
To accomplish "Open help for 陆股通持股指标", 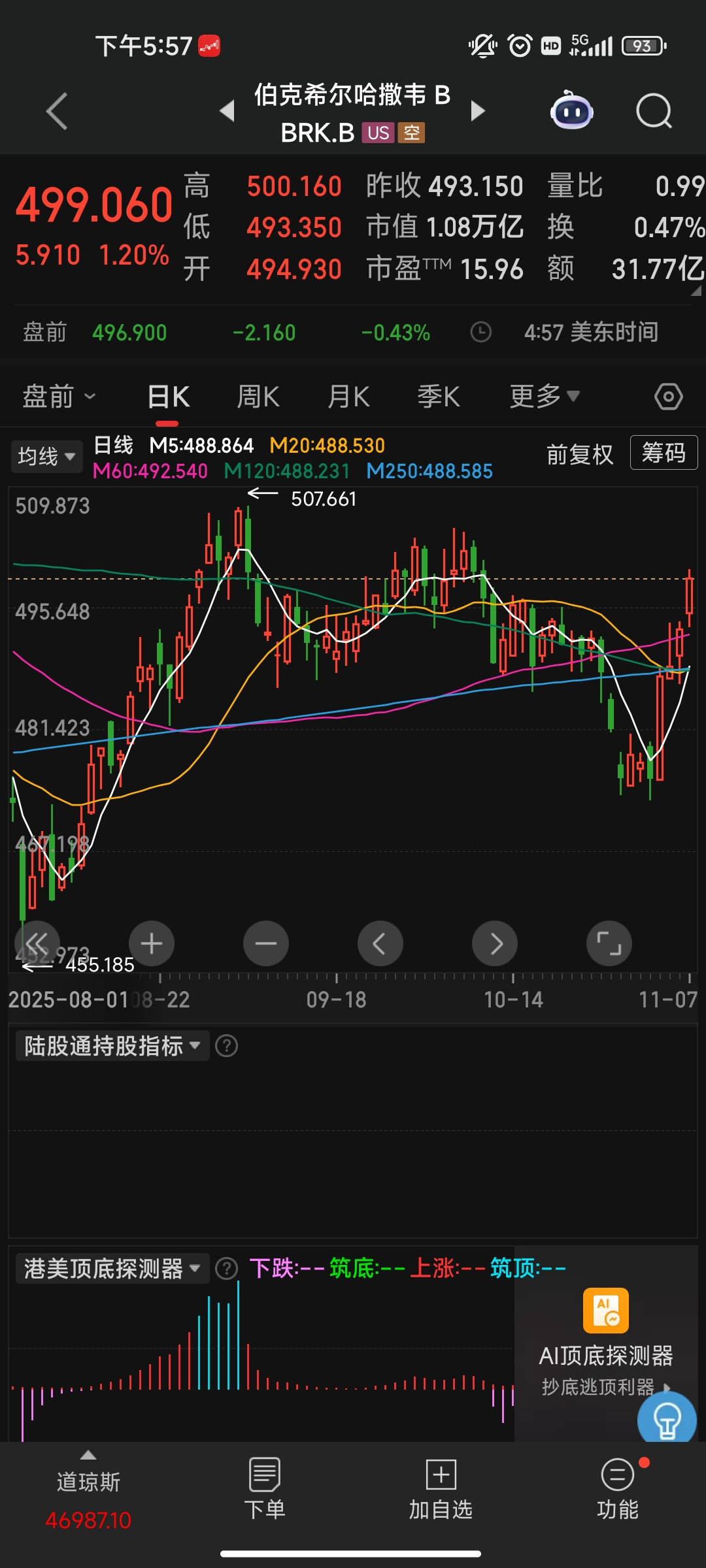I will pos(227,1046).
